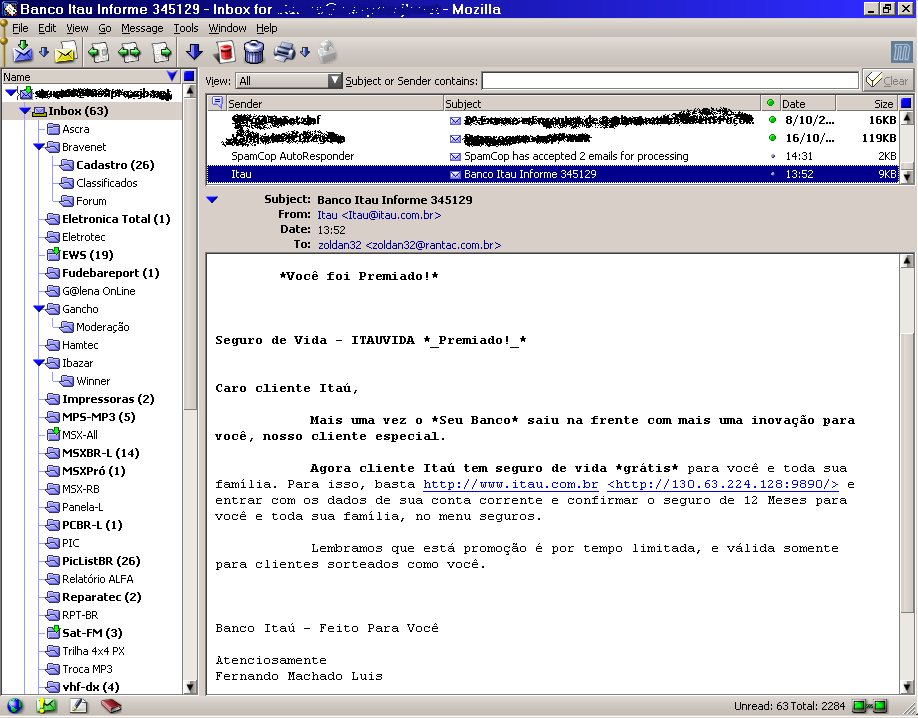
Task: Open the Message menu
Action: click(x=142, y=28)
